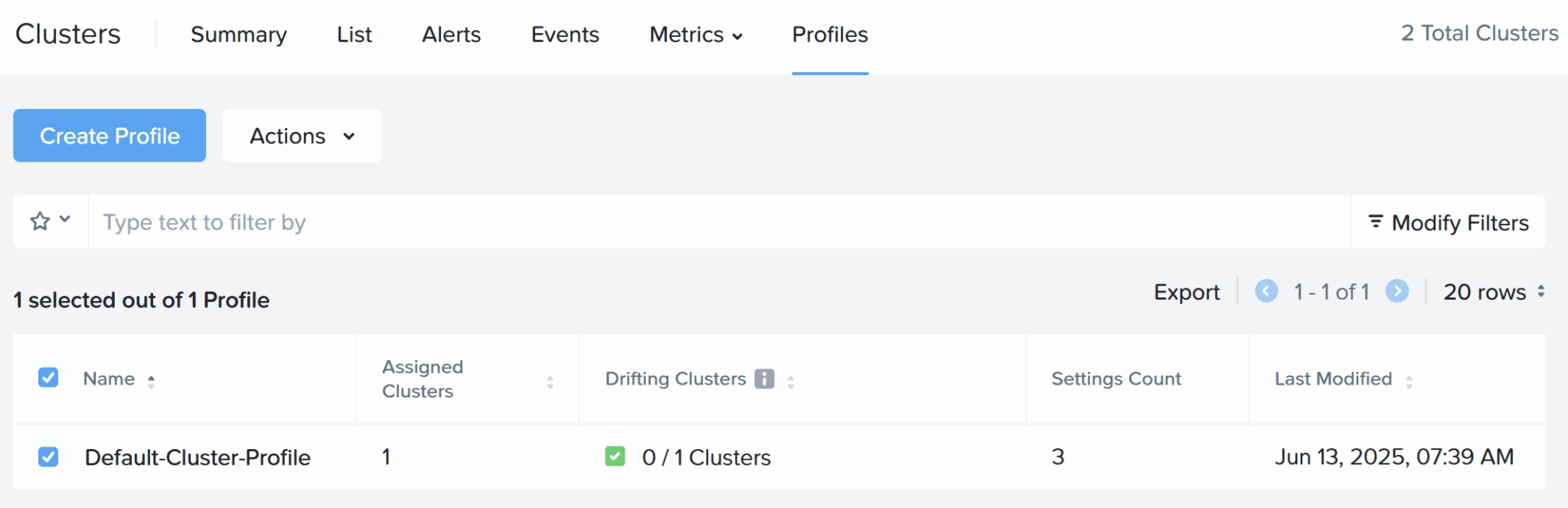Viewport: 1568px width, 508px height.
Task: Click the Create Profile button
Action: click(x=109, y=136)
